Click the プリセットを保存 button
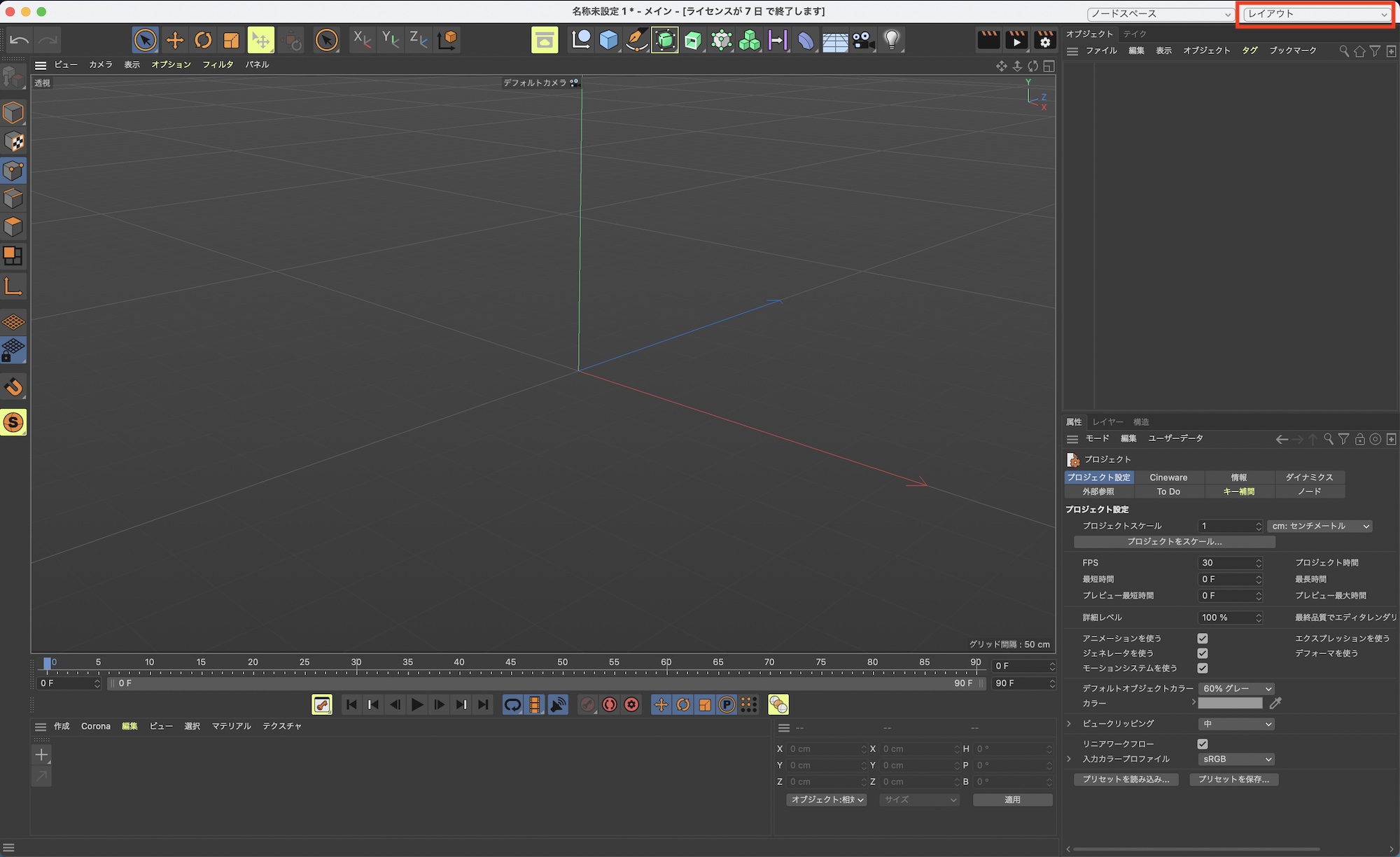This screenshot has width=1400, height=857. pos(1234,779)
